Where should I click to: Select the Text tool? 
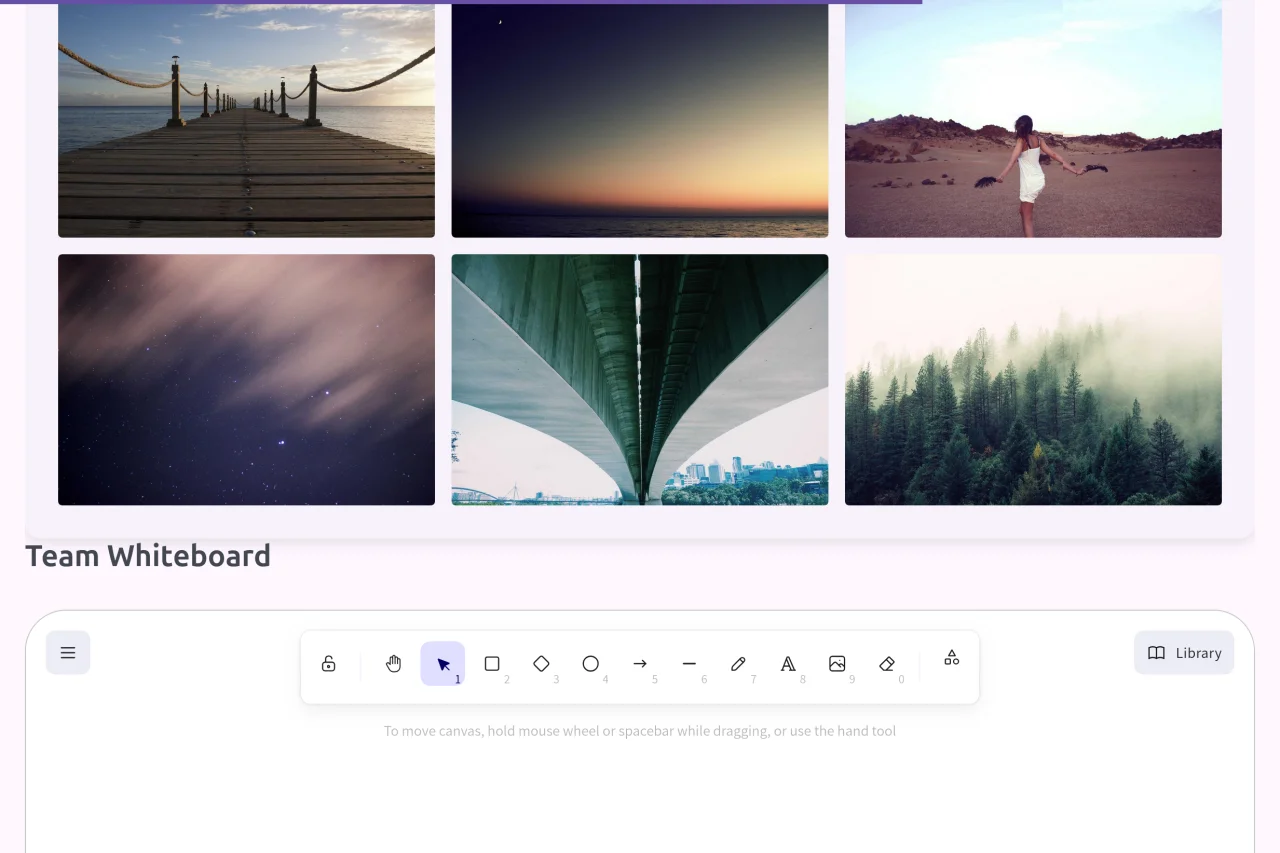tap(788, 664)
